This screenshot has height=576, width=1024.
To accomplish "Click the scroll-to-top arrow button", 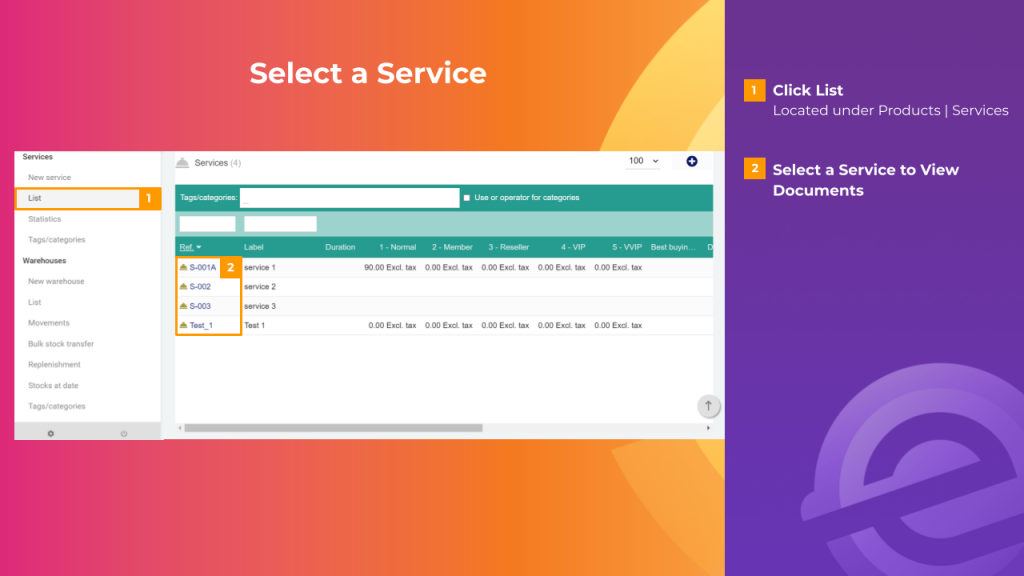I will pyautogui.click(x=708, y=406).
